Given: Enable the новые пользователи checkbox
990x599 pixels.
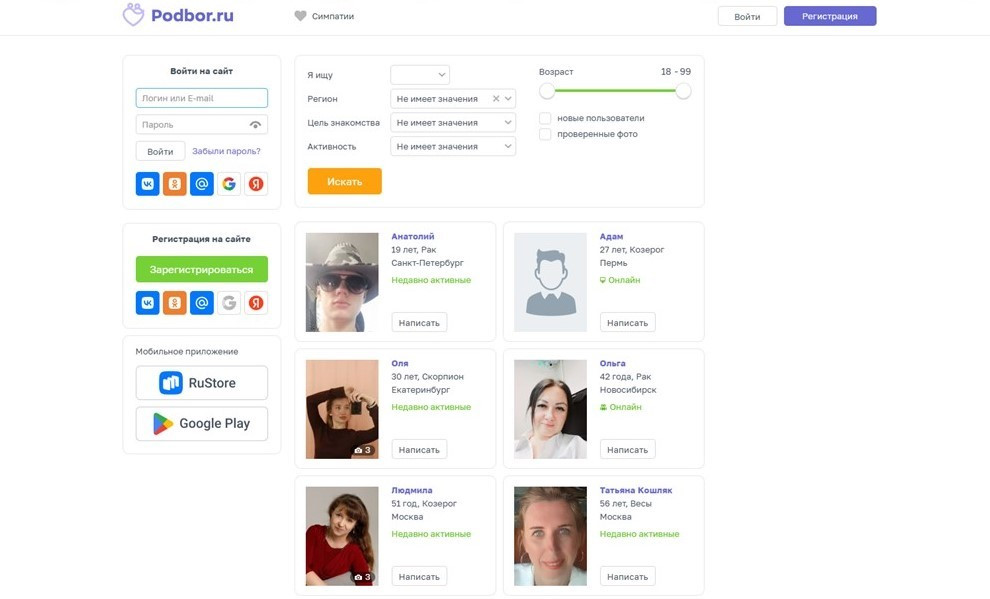Looking at the screenshot, I should coord(545,118).
